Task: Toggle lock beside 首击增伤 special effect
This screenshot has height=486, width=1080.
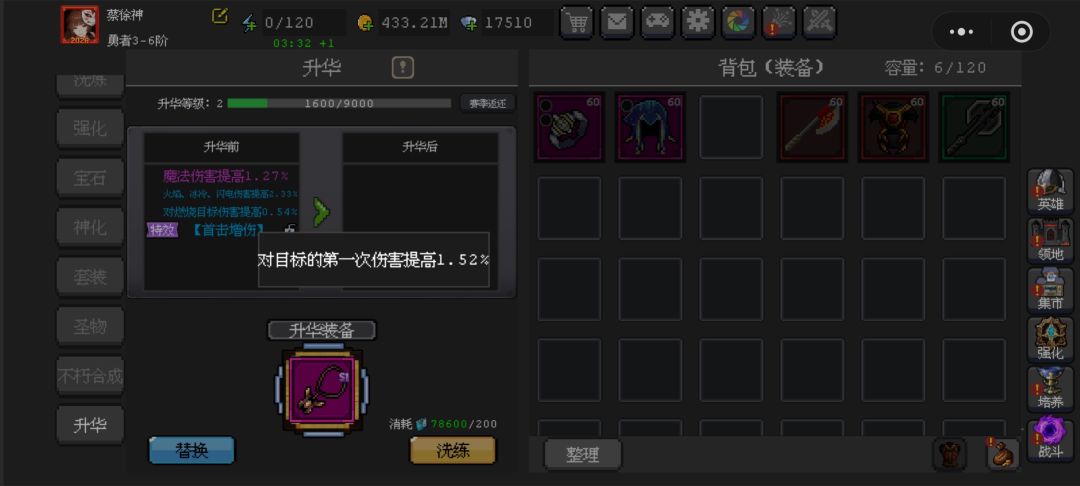Action: pos(291,229)
